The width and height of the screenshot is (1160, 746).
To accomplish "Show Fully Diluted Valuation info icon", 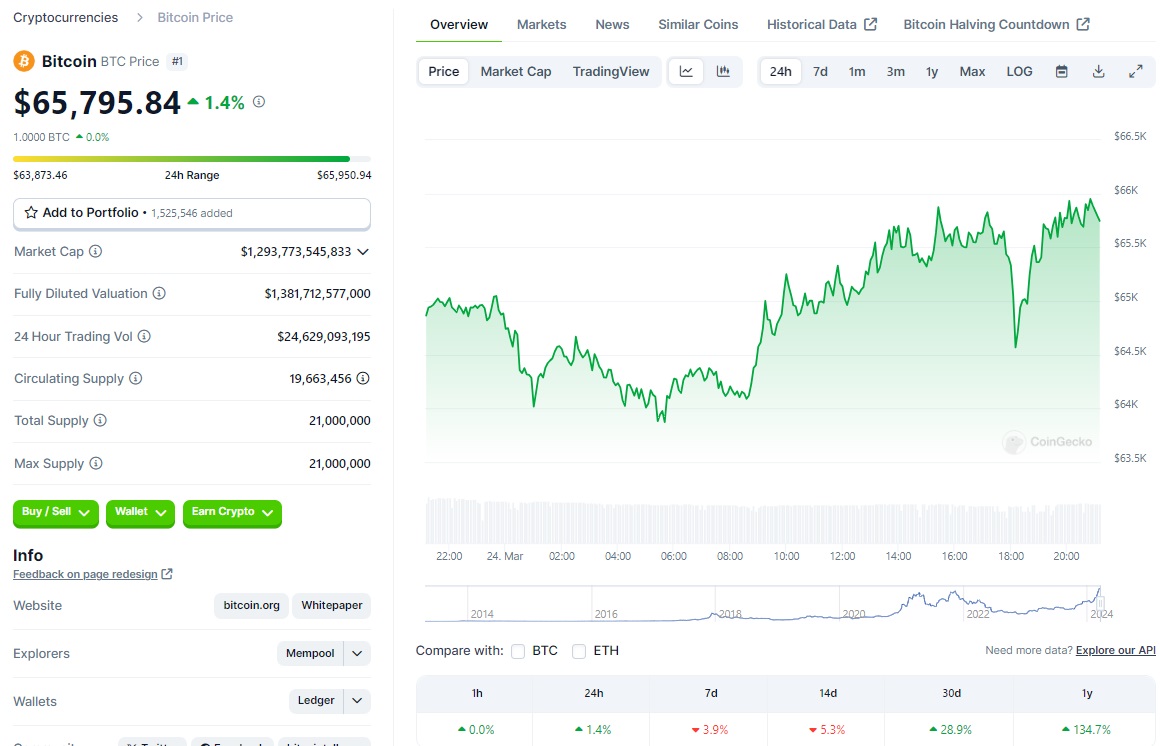I will [159, 294].
